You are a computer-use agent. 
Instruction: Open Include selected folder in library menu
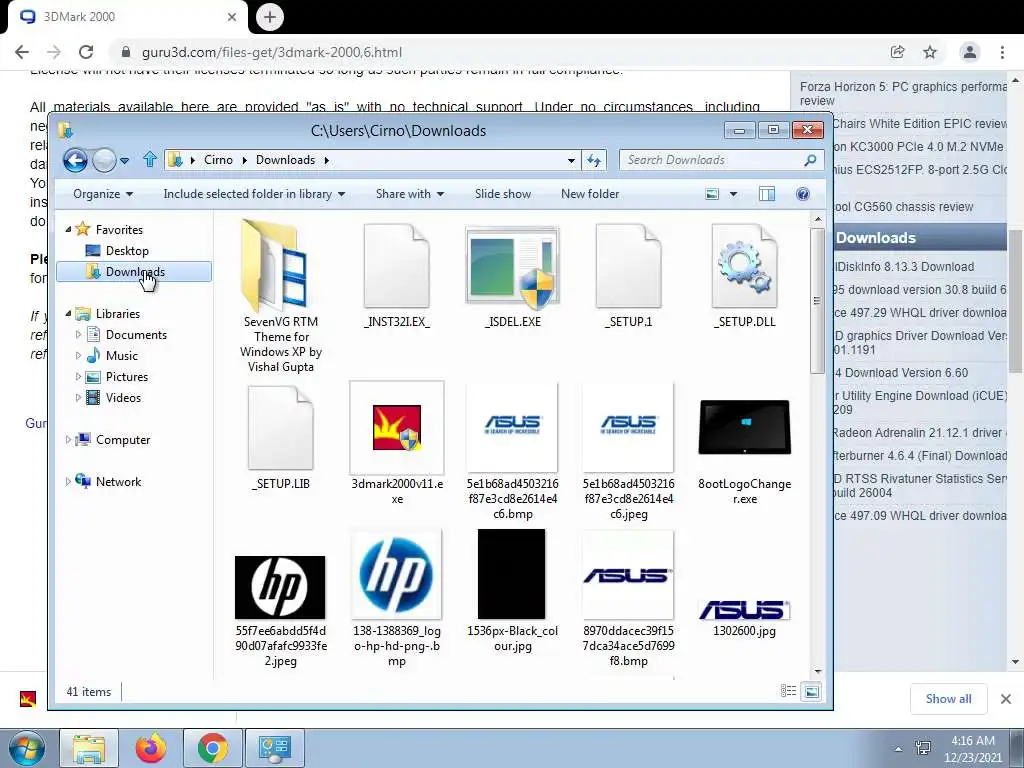[254, 194]
